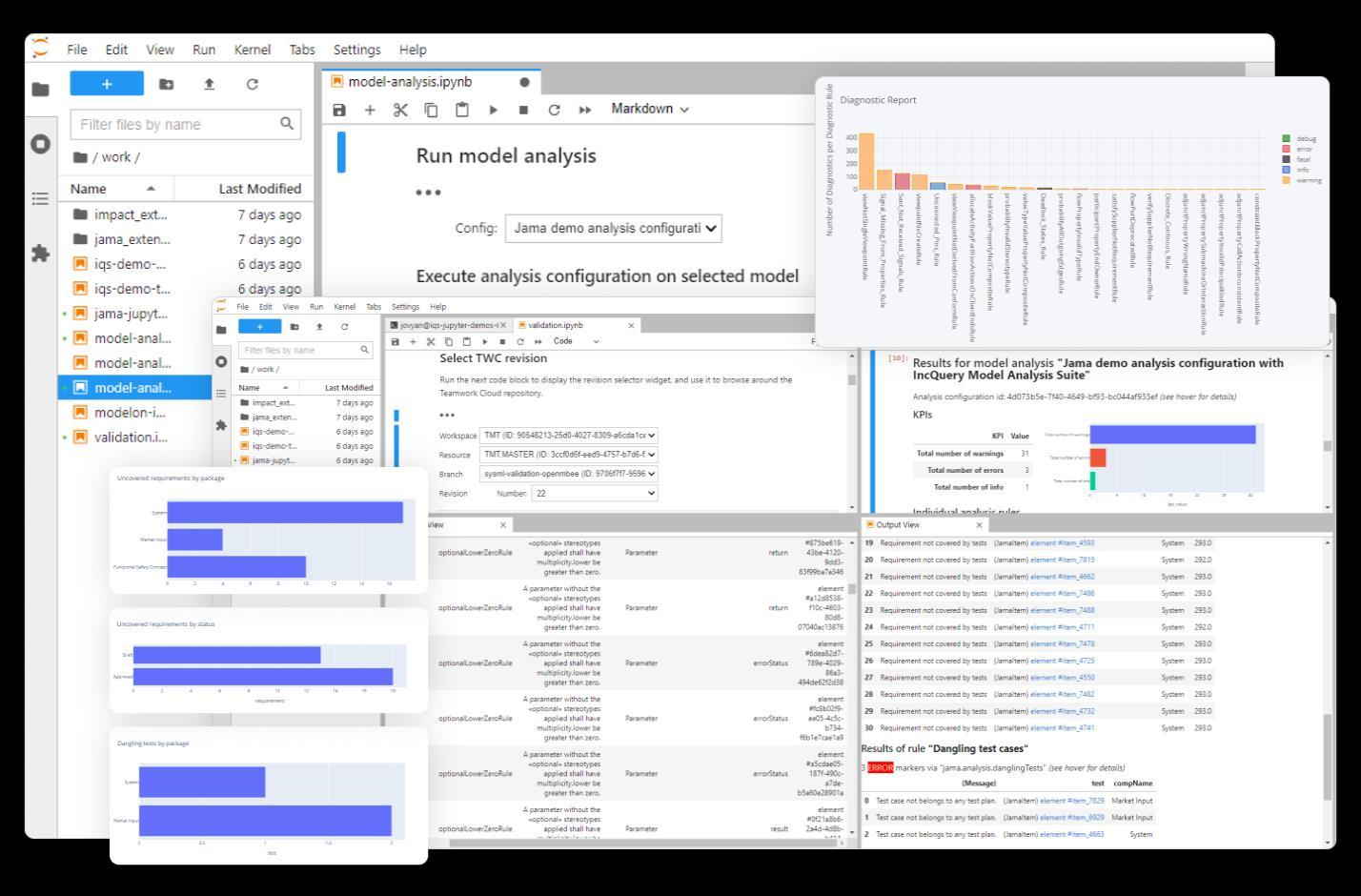Open table of contents icon in back window sidebar
1361x896 pixels.
(40, 198)
